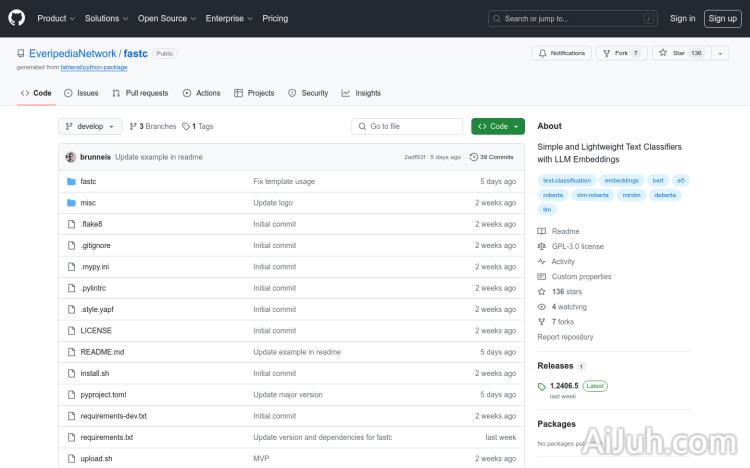Open the Readme from About sidebar
This screenshot has height=468, width=750.
(565, 231)
